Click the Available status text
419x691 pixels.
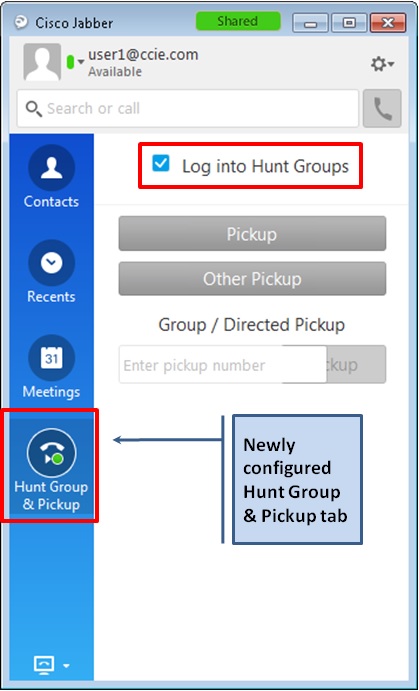(115, 72)
